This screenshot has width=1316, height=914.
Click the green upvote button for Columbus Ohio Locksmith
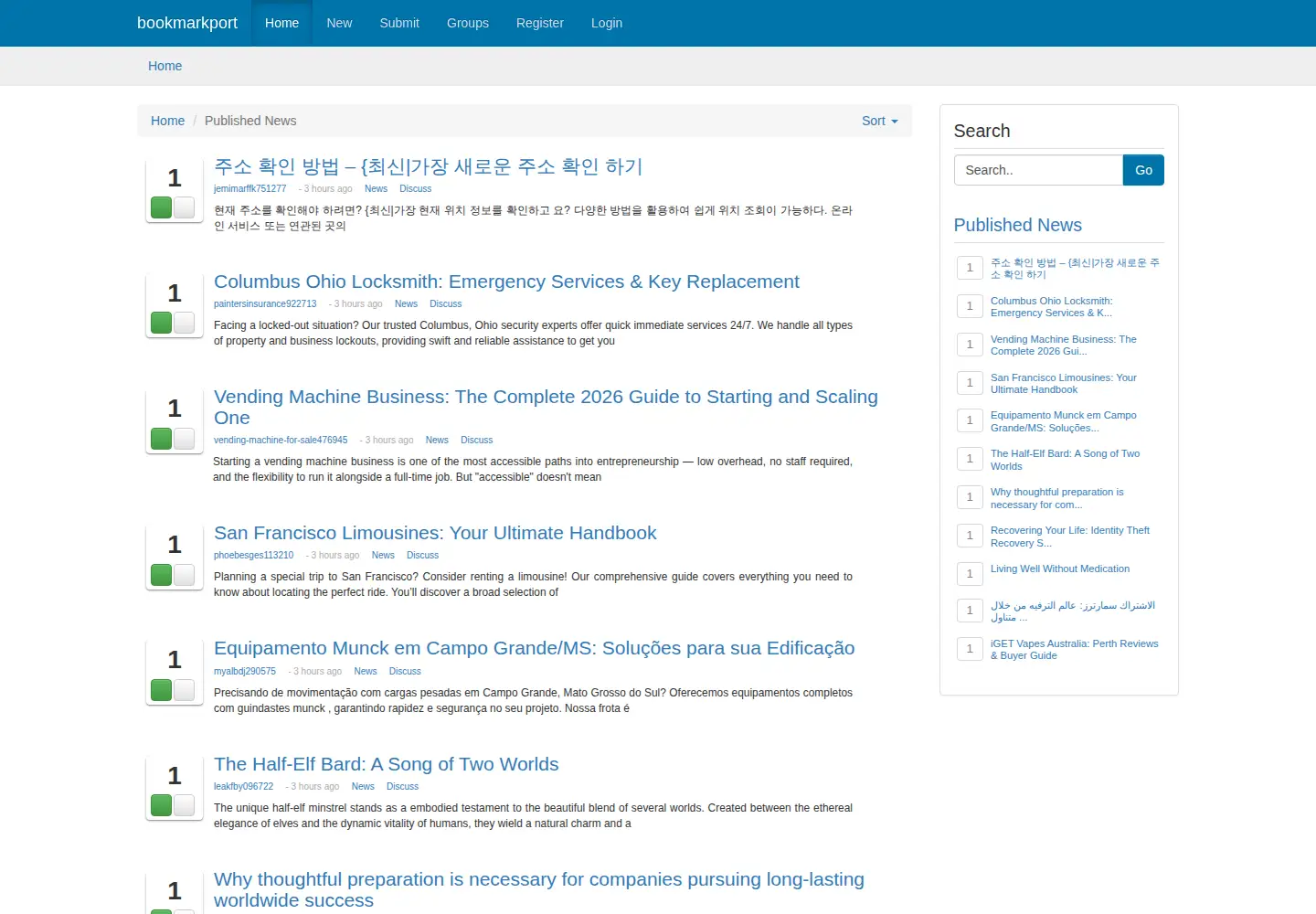[x=162, y=323]
